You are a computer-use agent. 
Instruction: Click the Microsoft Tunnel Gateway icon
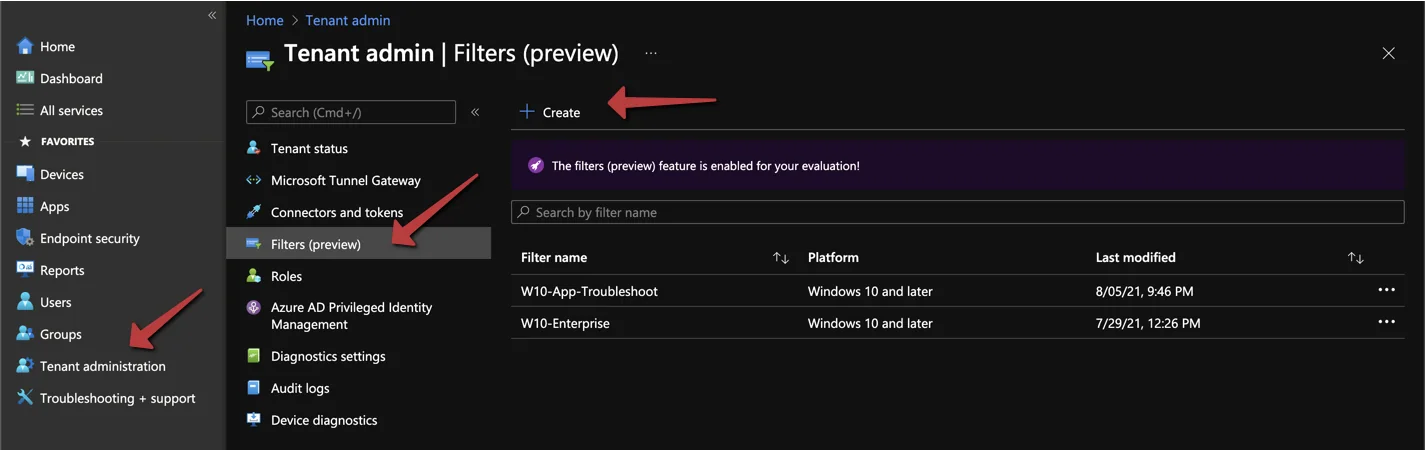pos(254,181)
